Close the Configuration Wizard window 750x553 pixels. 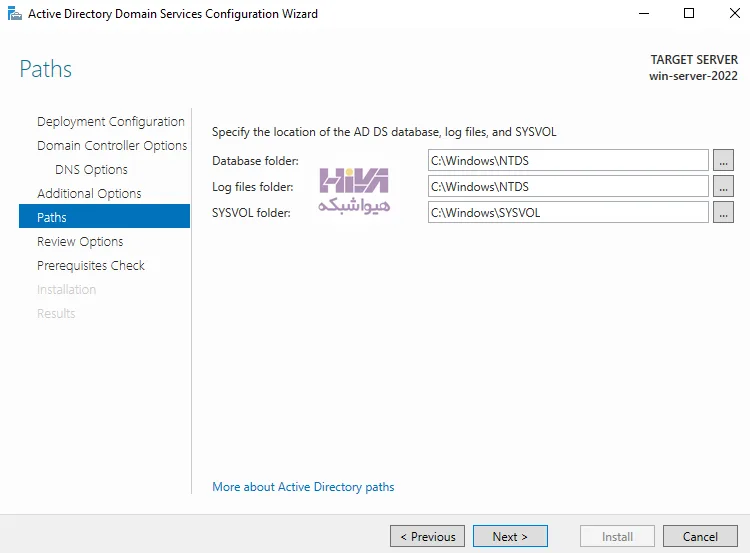(735, 13)
